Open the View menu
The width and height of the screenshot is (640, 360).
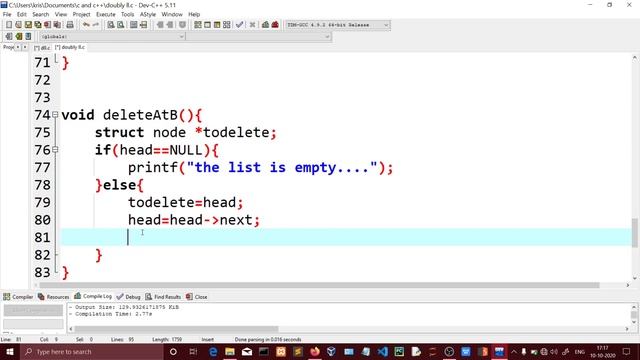click(61, 14)
